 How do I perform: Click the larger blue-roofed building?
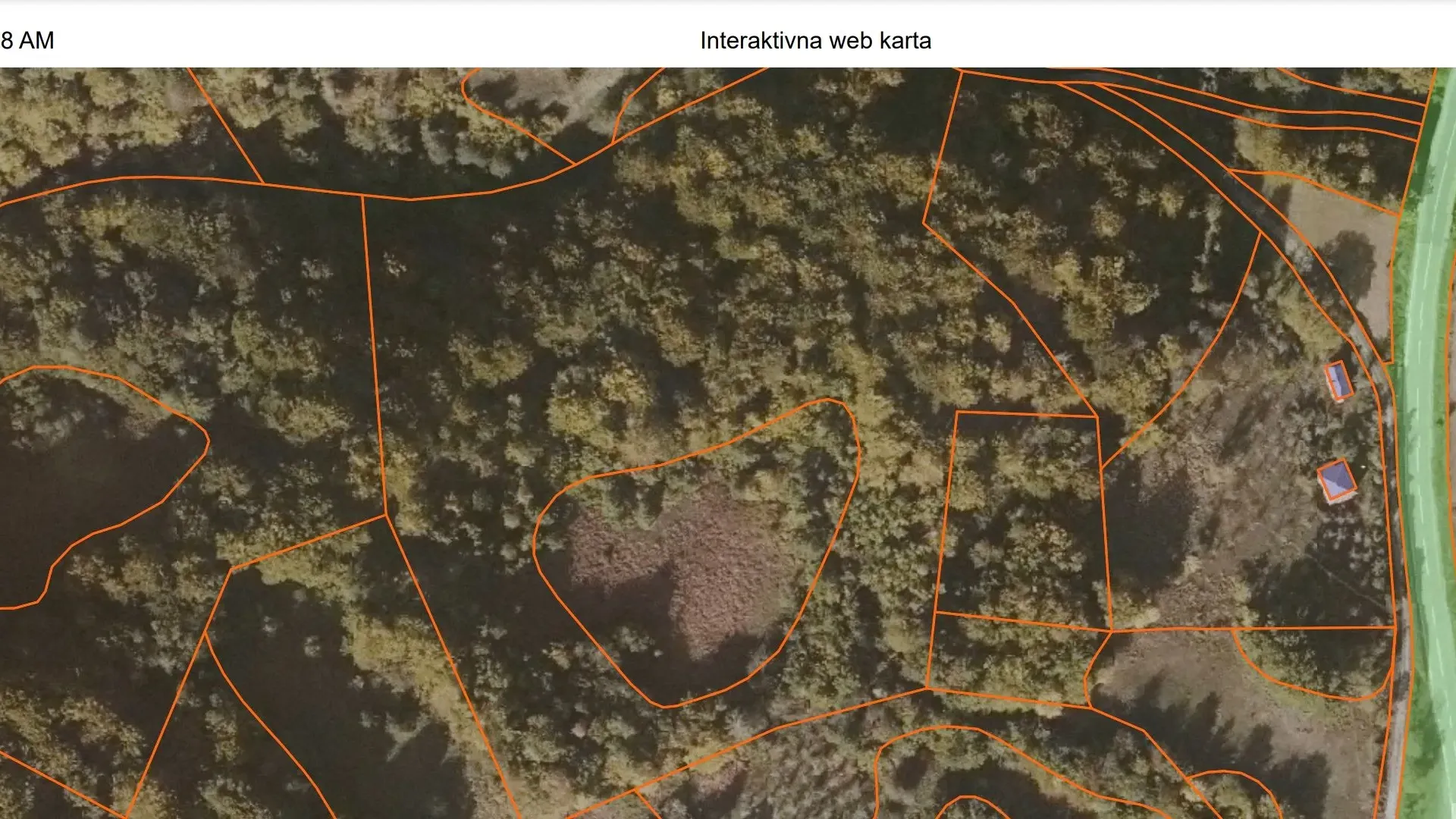click(x=1336, y=481)
